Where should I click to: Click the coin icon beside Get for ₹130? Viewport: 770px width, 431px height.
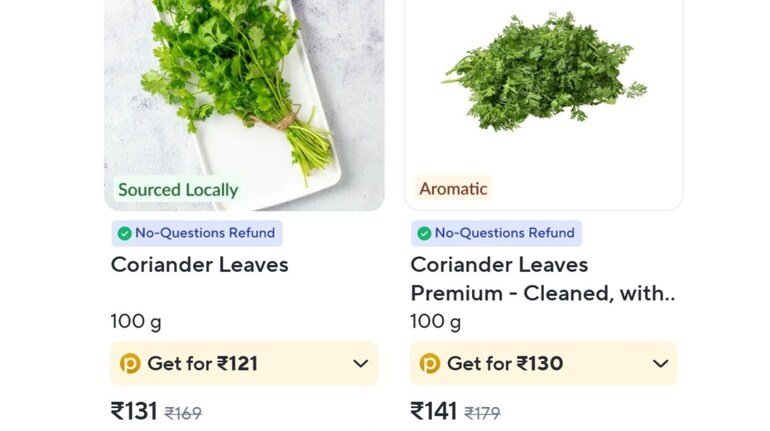tap(430, 364)
